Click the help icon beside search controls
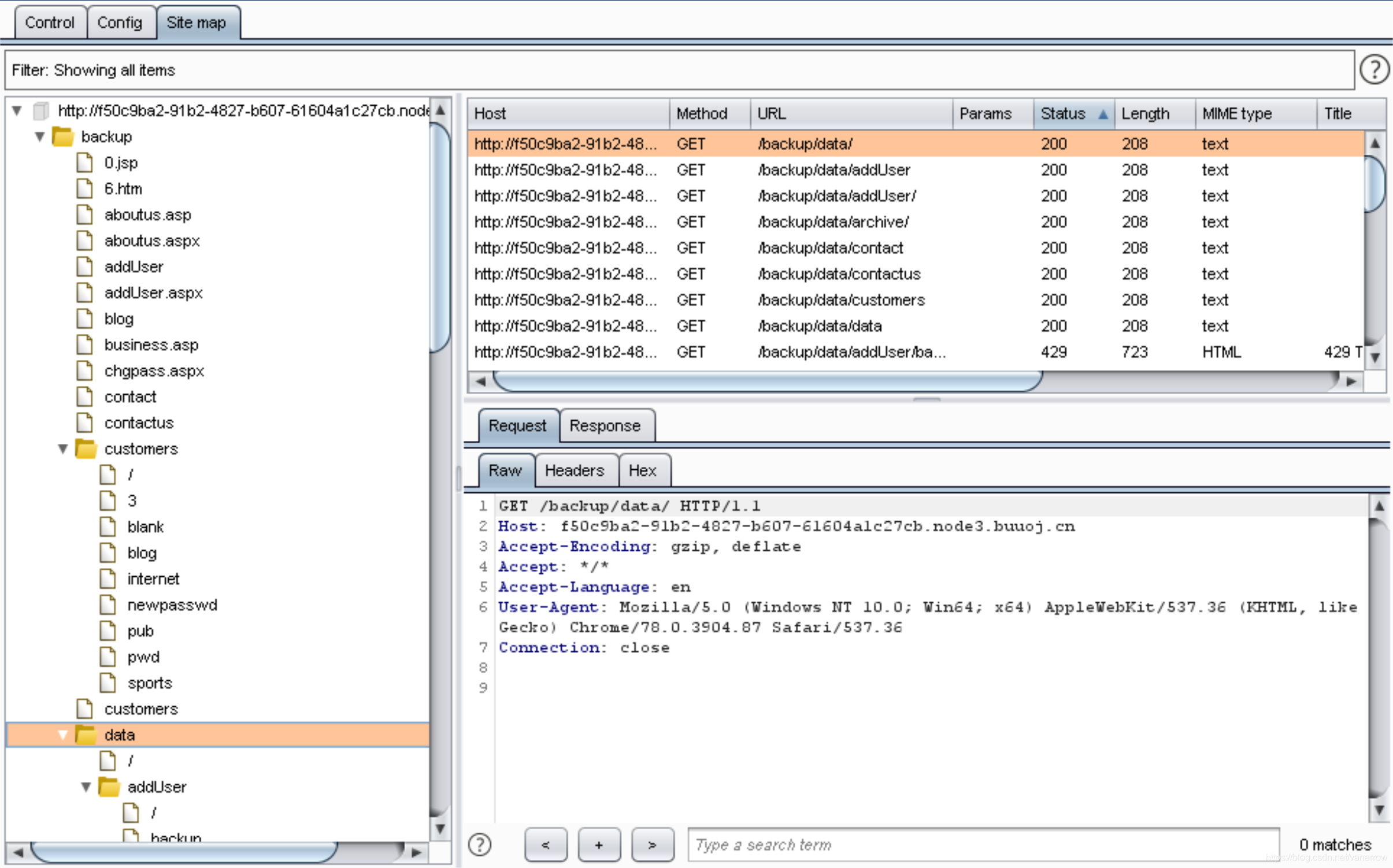The width and height of the screenshot is (1393, 868). pyautogui.click(x=479, y=844)
